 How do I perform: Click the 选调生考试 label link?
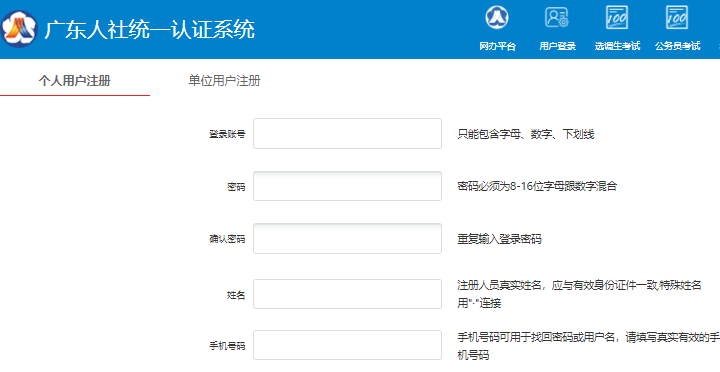pos(617,46)
